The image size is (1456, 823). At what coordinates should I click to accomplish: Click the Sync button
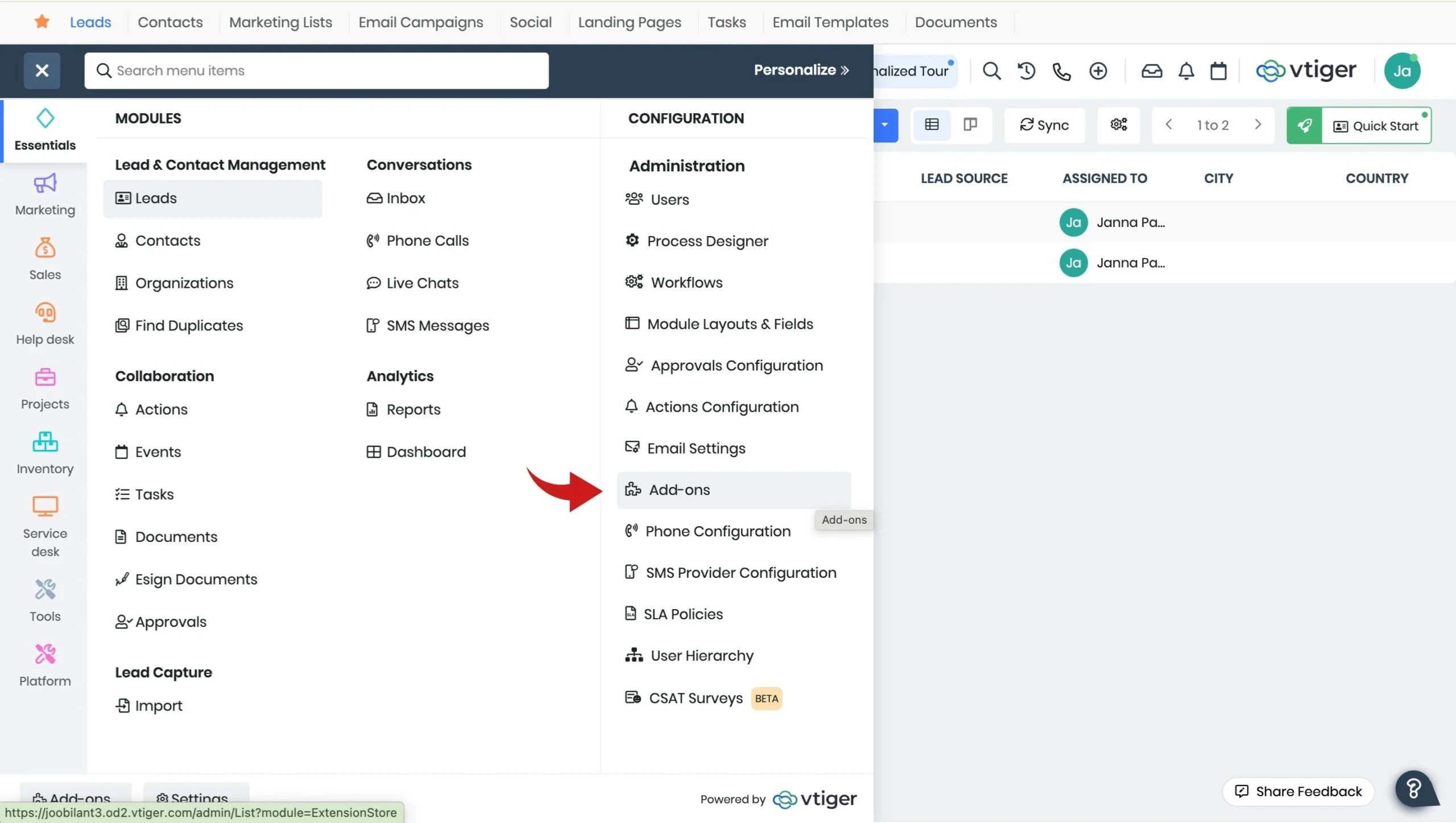click(x=1044, y=125)
